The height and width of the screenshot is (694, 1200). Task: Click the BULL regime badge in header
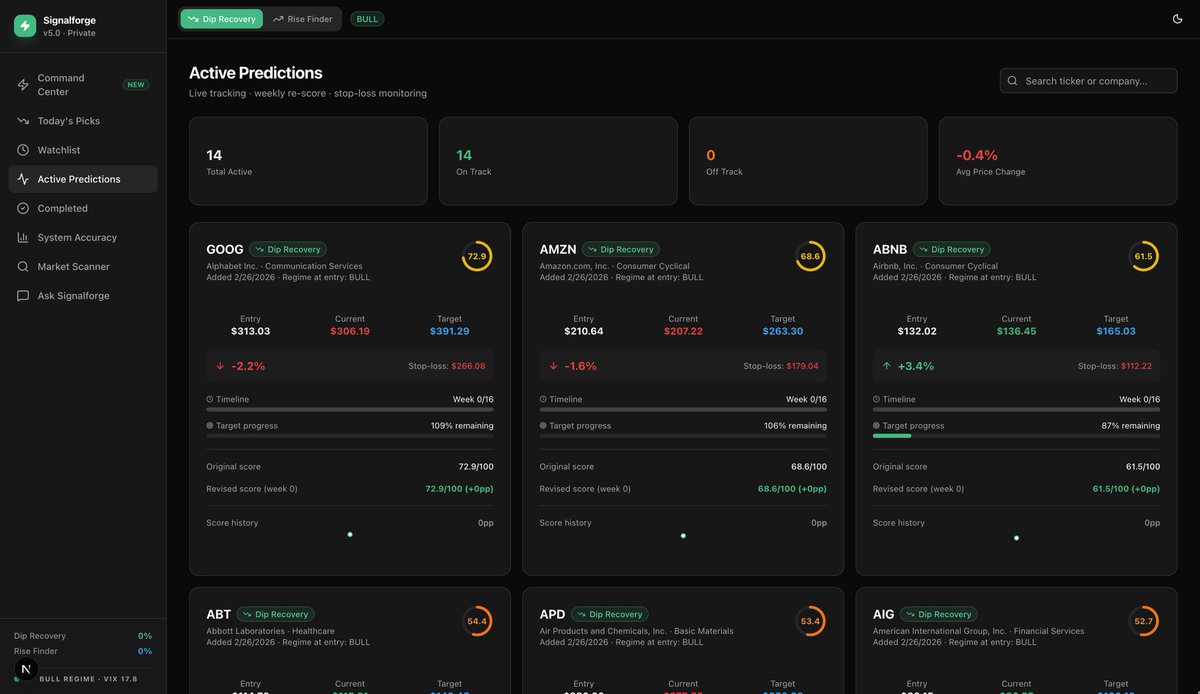[x=367, y=19]
